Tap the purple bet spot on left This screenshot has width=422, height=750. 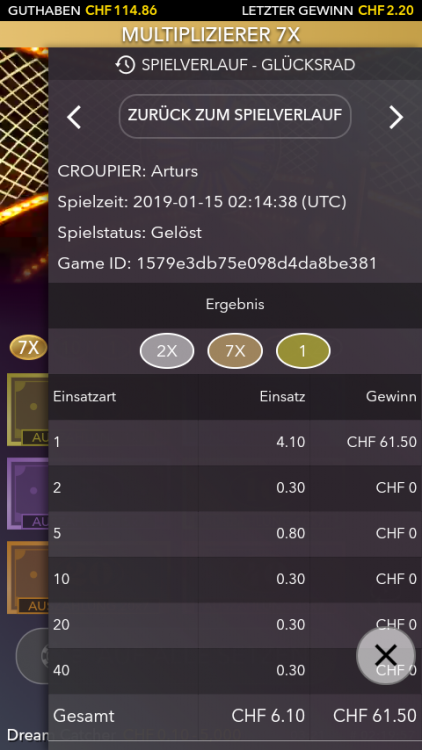click(x=28, y=493)
